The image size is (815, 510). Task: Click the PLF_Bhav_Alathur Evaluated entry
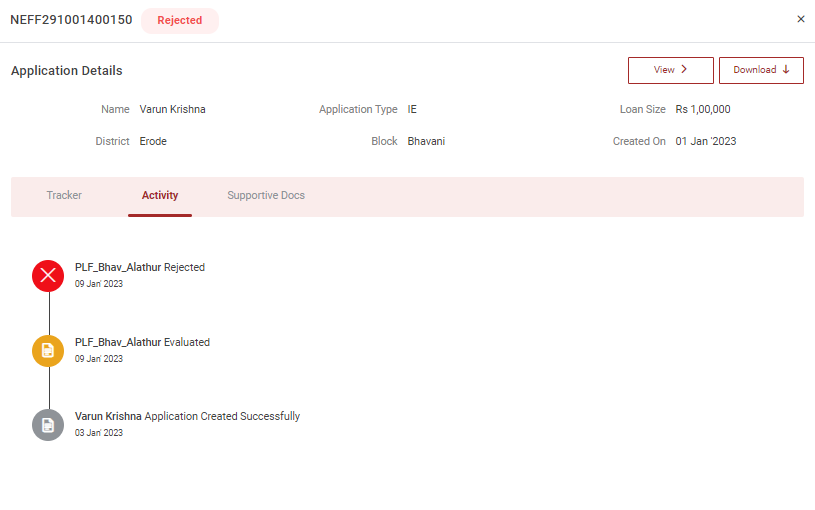pyautogui.click(x=142, y=342)
